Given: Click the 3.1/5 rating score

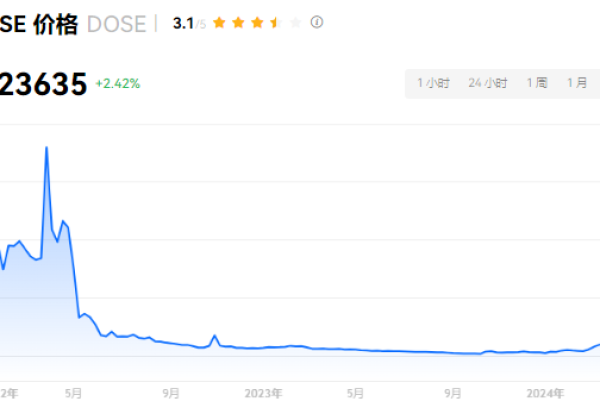Looking at the screenshot, I should coord(189,23).
